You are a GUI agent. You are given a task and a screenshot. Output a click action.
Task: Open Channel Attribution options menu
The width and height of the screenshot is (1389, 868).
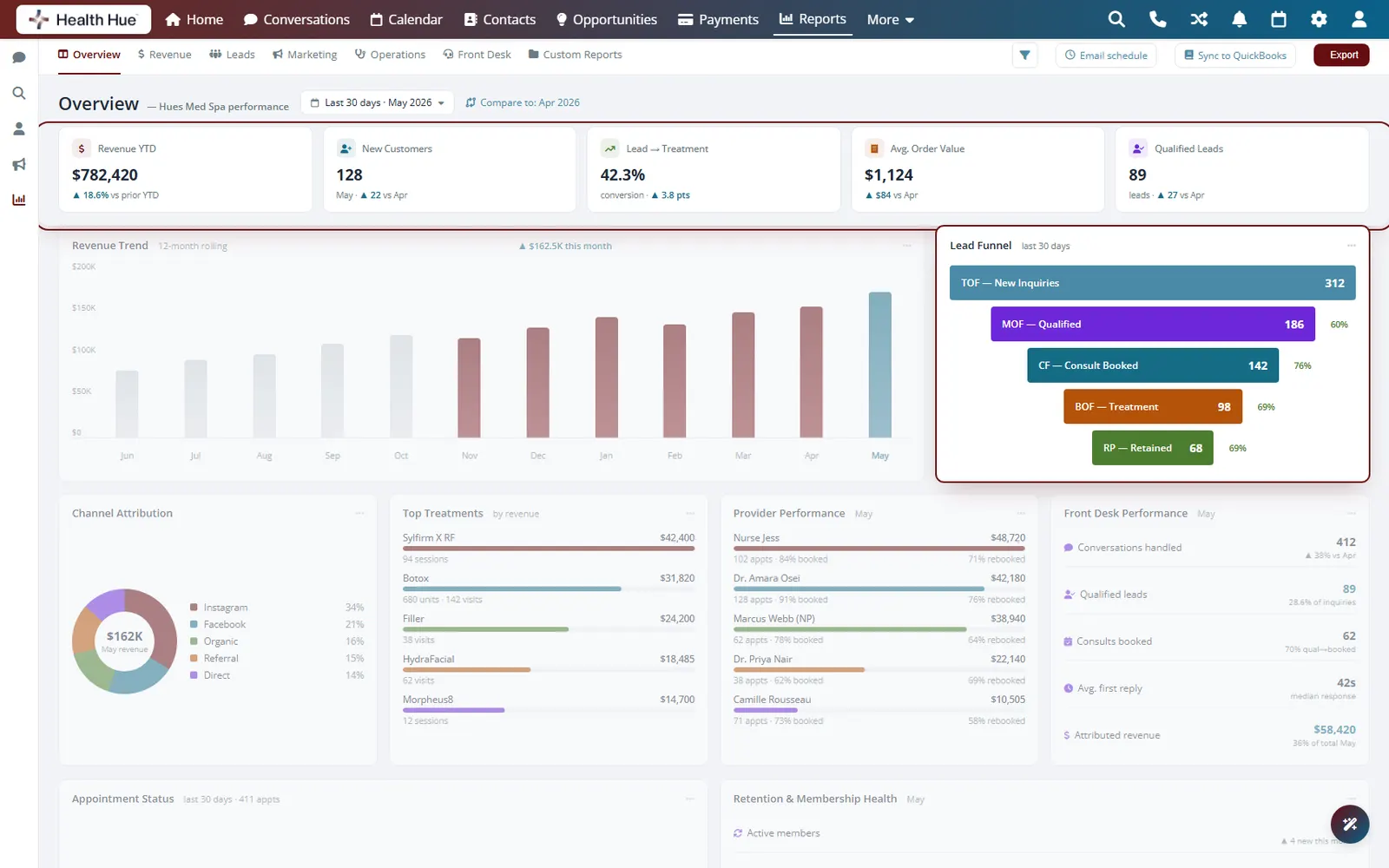point(359,513)
